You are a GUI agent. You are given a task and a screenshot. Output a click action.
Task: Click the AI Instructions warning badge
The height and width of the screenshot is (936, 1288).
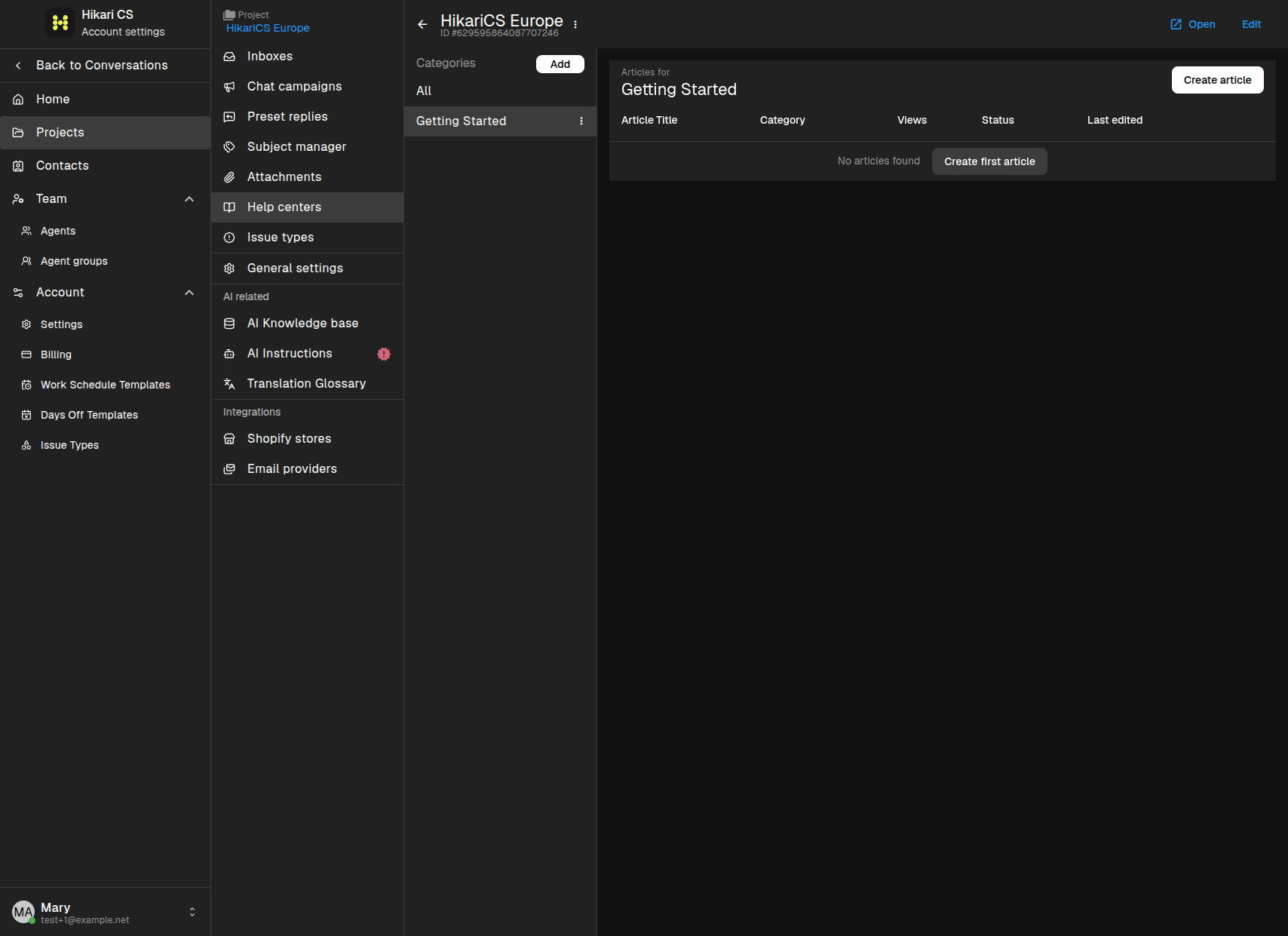(x=384, y=354)
